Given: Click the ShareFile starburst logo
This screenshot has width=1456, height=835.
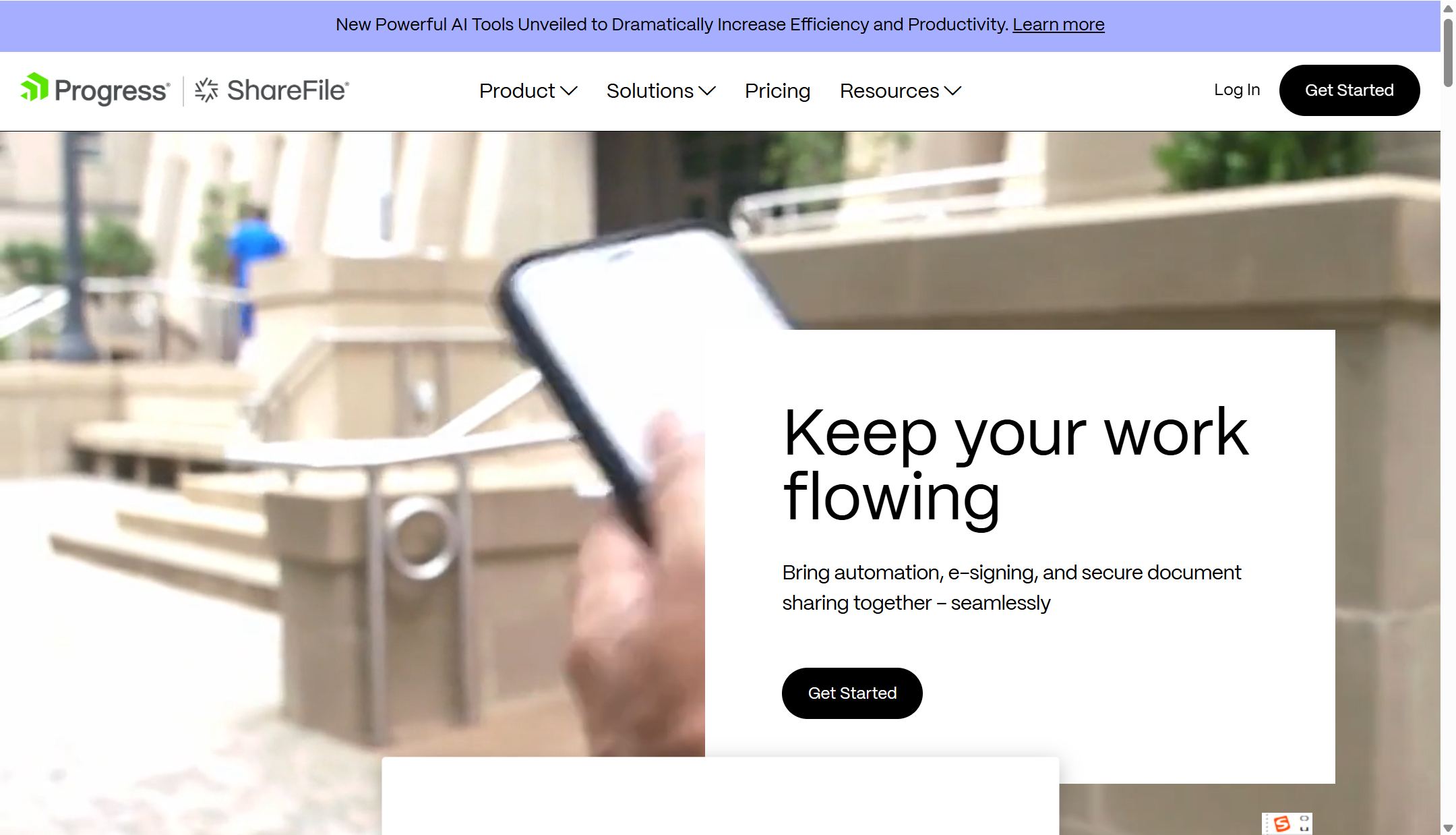Looking at the screenshot, I should point(206,90).
